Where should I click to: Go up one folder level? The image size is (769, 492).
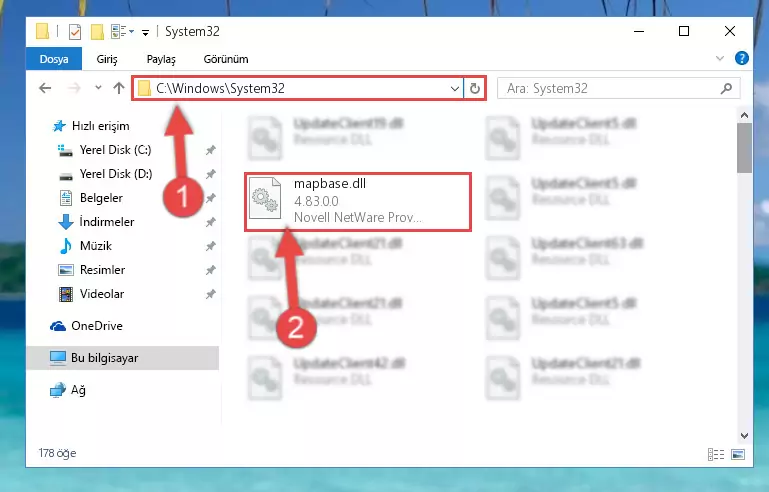(119, 88)
